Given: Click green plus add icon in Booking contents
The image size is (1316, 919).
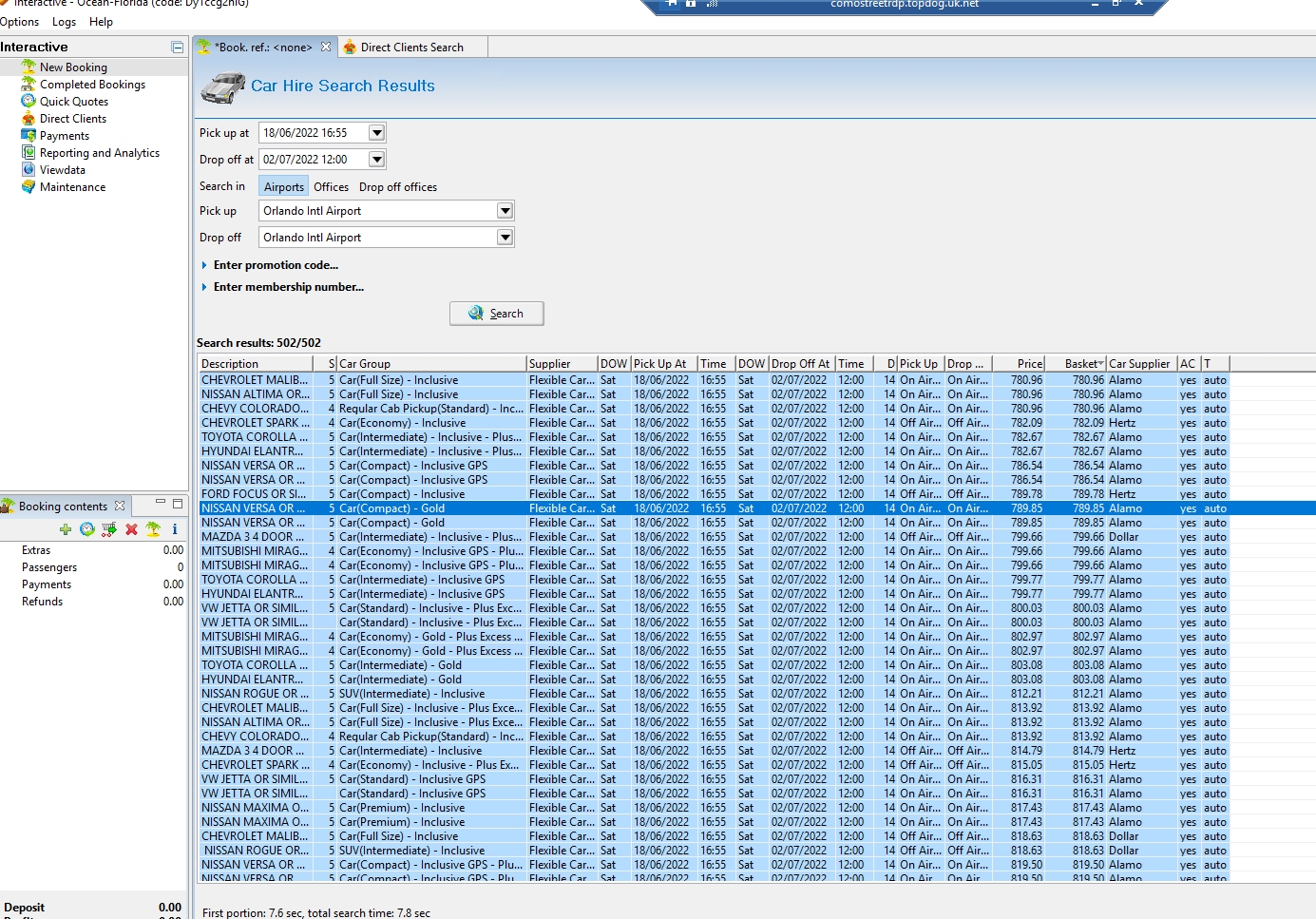Looking at the screenshot, I should (x=66, y=529).
